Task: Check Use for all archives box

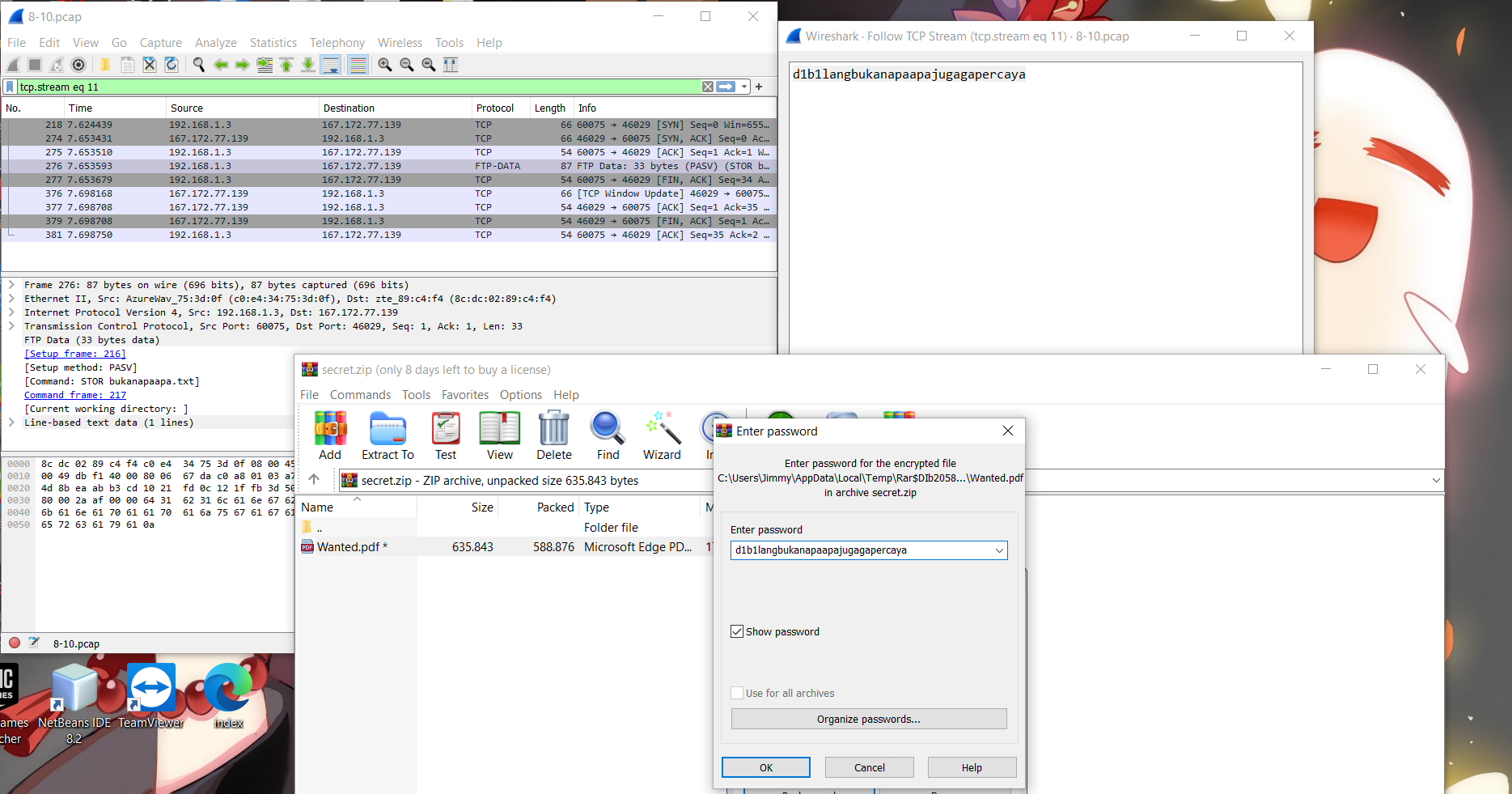Action: coord(737,693)
